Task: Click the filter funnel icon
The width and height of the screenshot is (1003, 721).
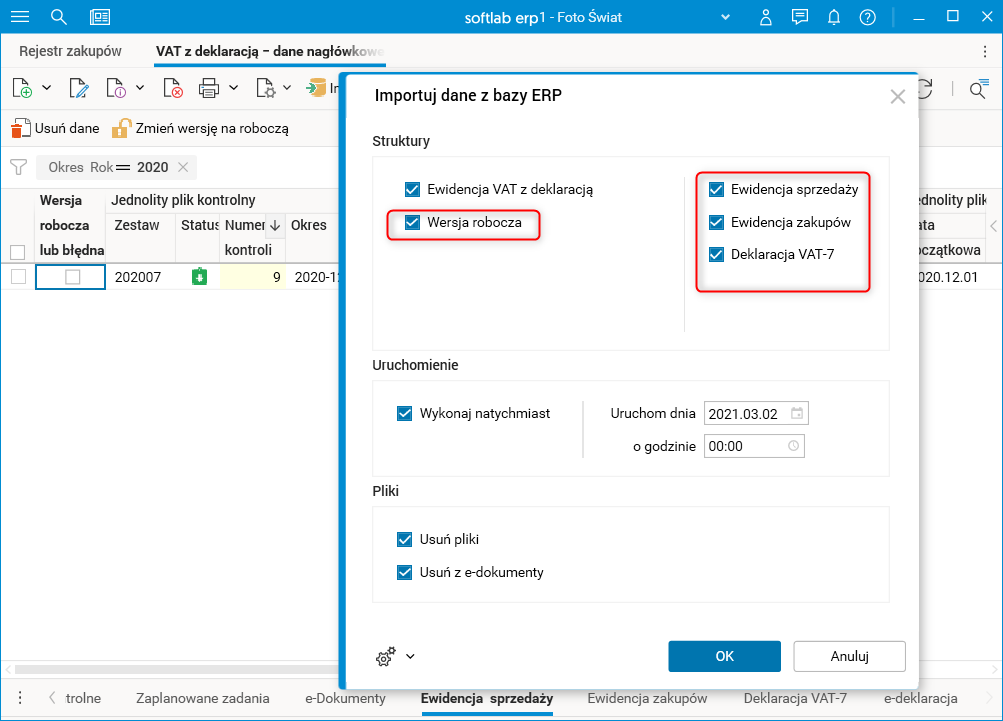Action: click(19, 168)
